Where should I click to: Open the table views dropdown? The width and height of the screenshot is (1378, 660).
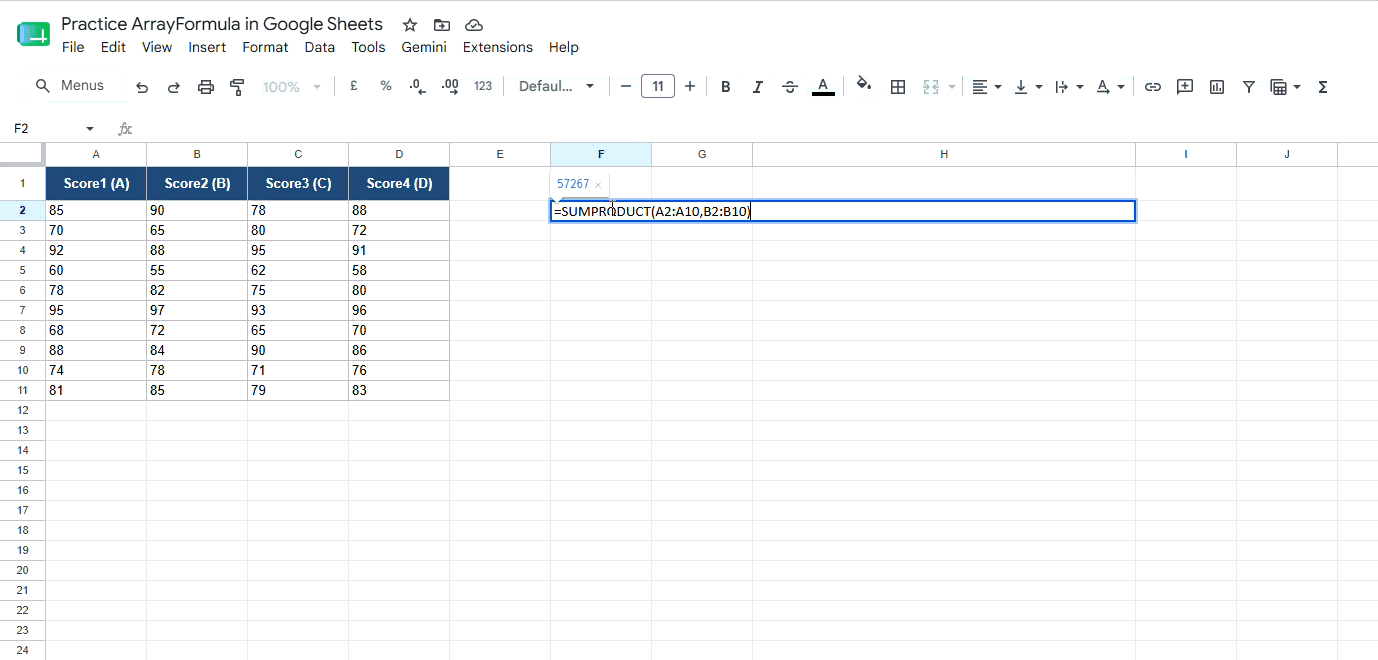pos(1285,87)
